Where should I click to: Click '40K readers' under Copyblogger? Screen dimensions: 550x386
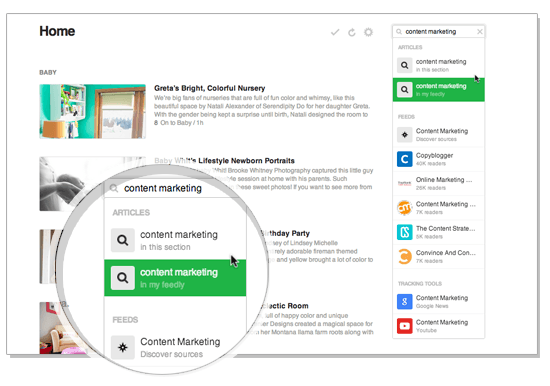(431, 164)
